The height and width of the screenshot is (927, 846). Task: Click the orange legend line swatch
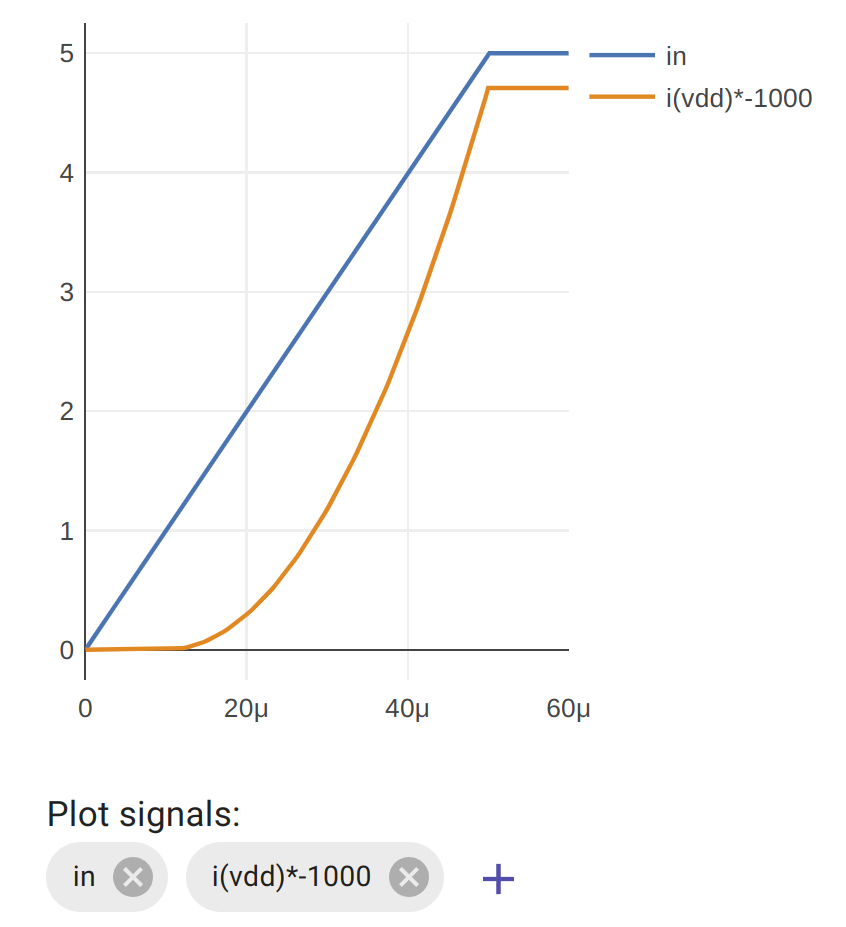[622, 96]
